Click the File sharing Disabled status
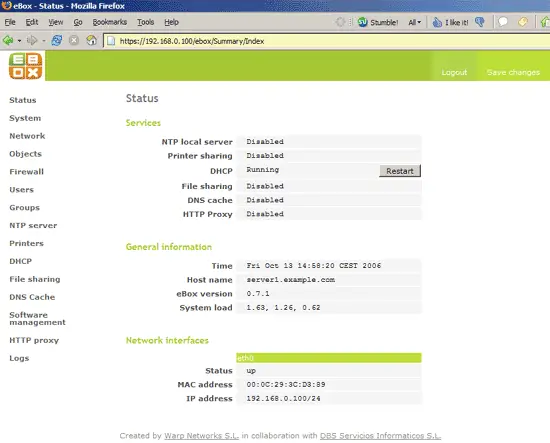The height and width of the screenshot is (443, 550). click(x=265, y=186)
